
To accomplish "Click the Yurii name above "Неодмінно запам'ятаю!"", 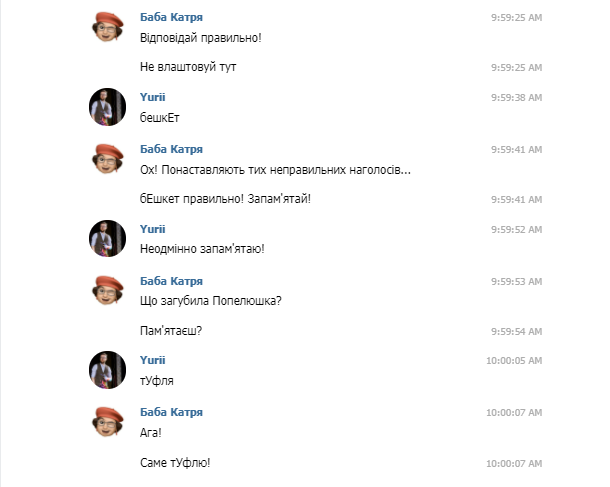I will tap(152, 229).
